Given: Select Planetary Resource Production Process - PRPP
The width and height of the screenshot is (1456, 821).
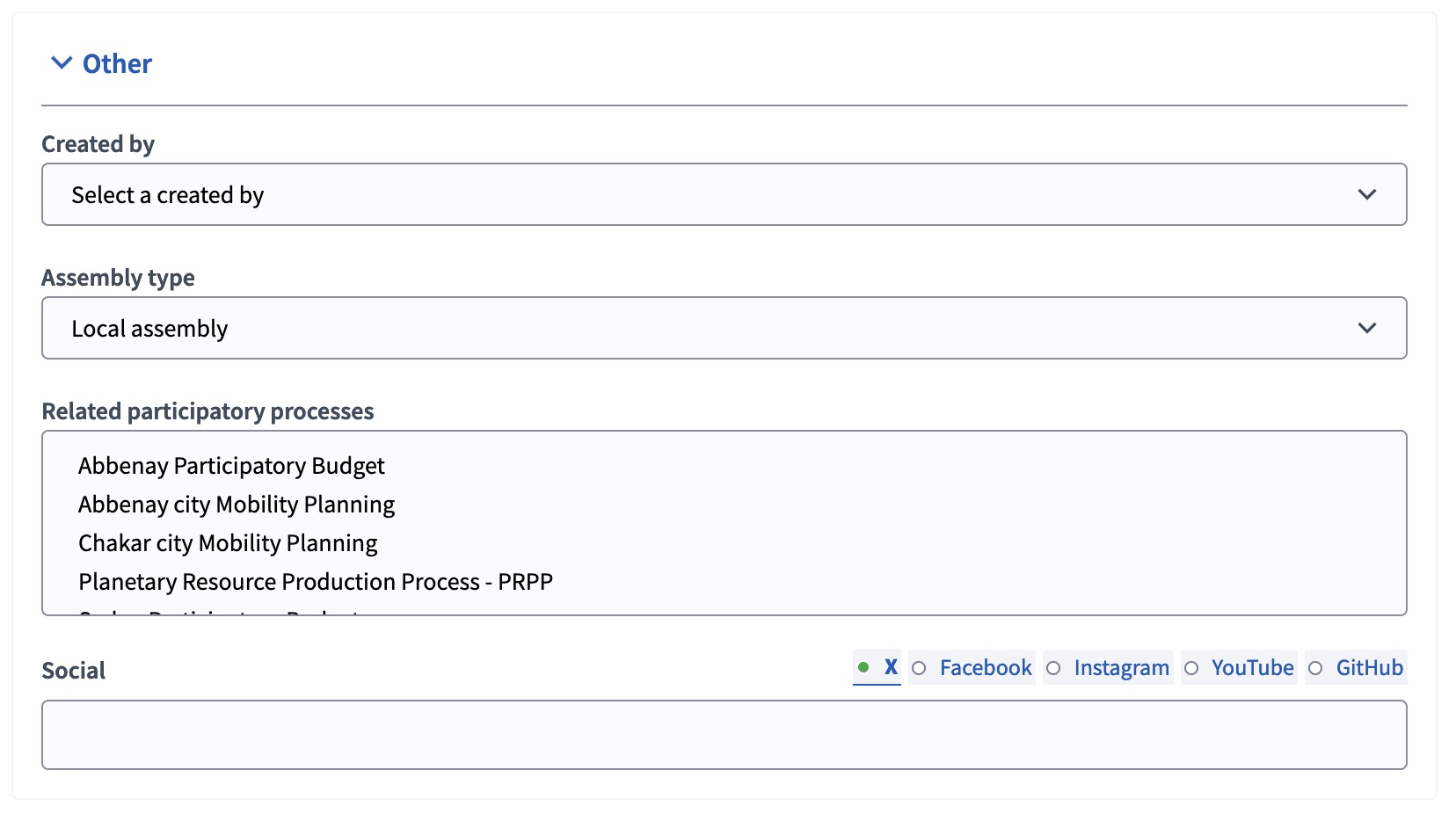Looking at the screenshot, I should 316,582.
